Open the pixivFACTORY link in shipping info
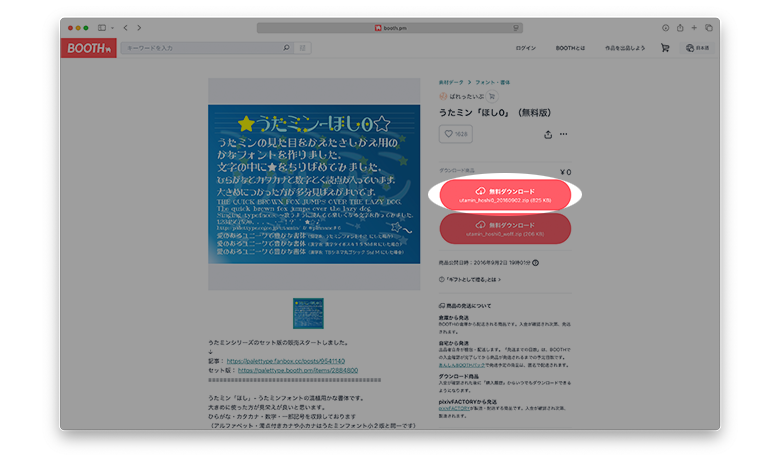This screenshot has width=780, height=455. (x=454, y=408)
